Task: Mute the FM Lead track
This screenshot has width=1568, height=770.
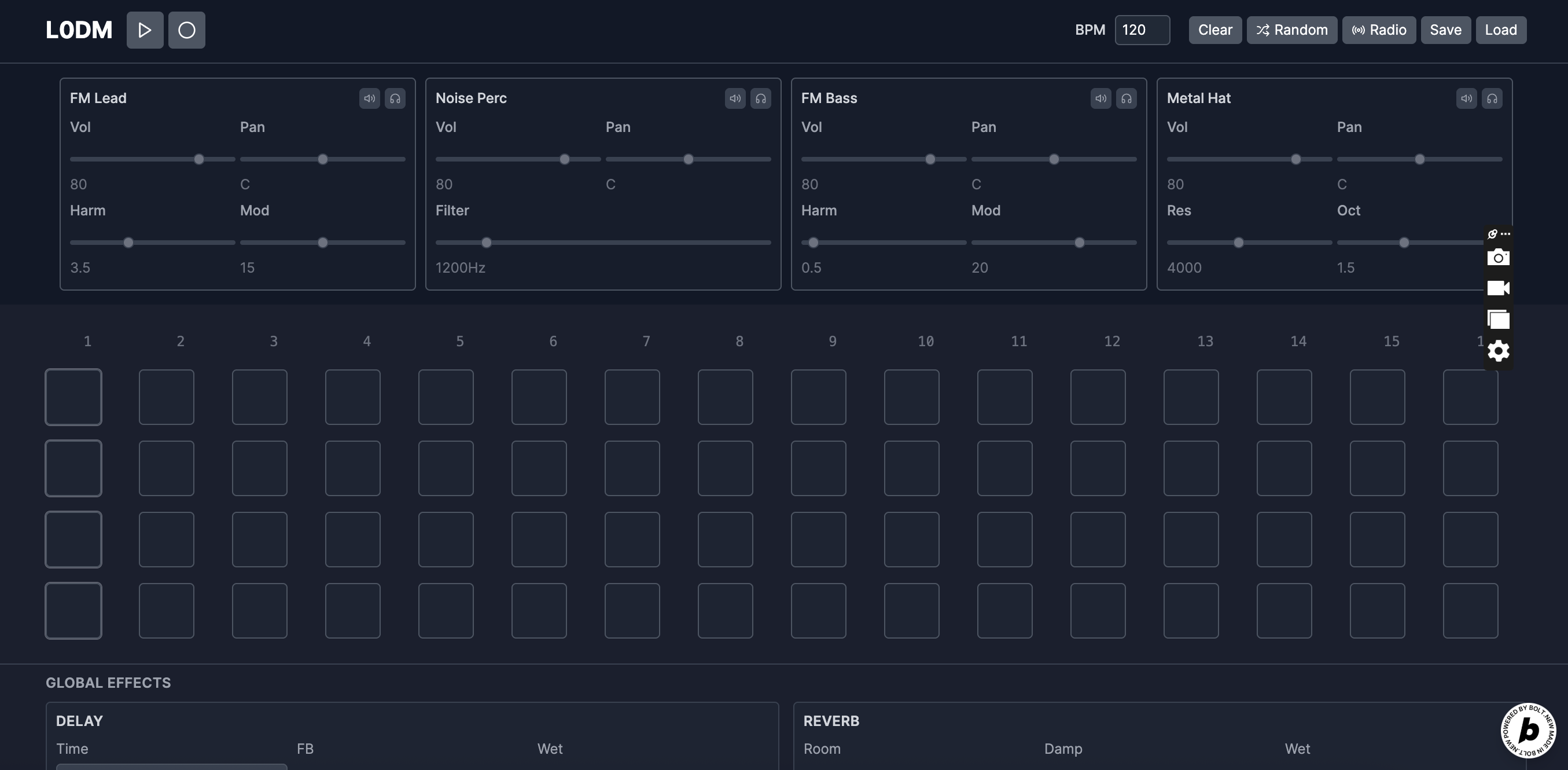Action: [369, 98]
